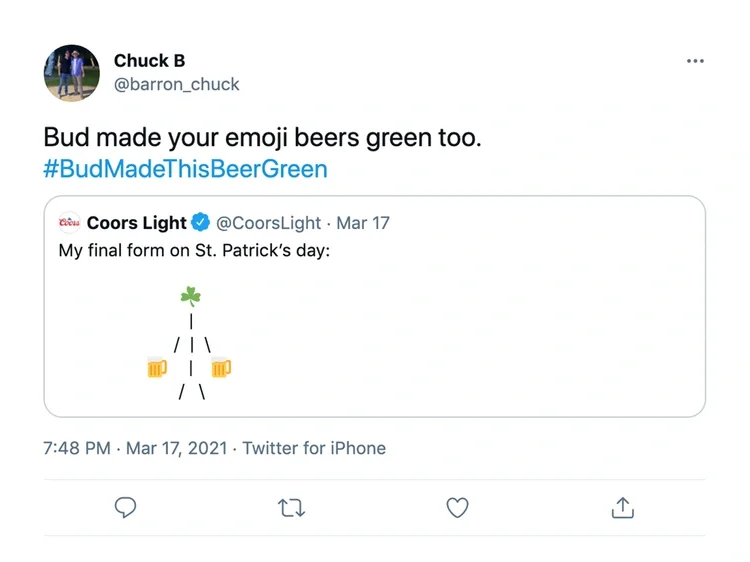The width and height of the screenshot is (750, 562).
Task: Open the Chuck B display name
Action: [149, 61]
